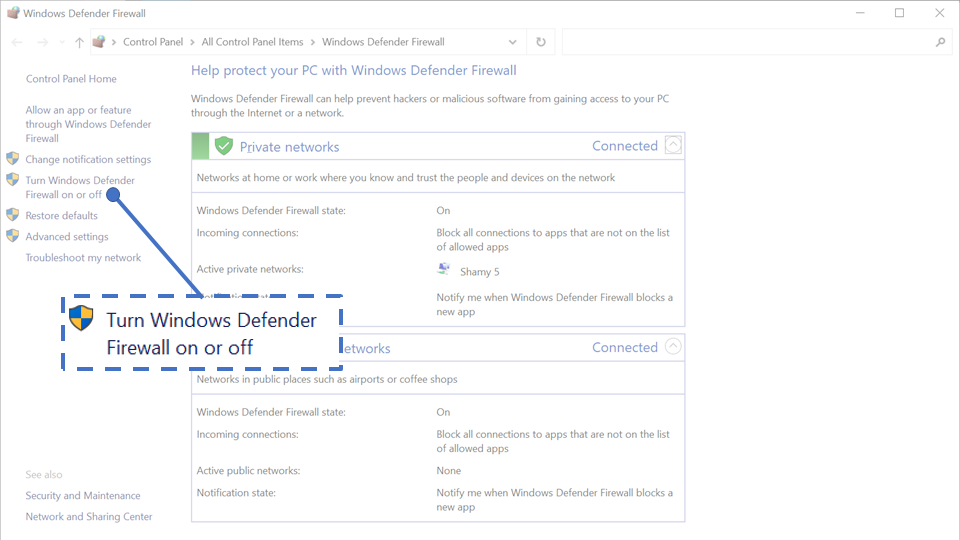
Task: Open Troubleshoot my network
Action: (83, 258)
